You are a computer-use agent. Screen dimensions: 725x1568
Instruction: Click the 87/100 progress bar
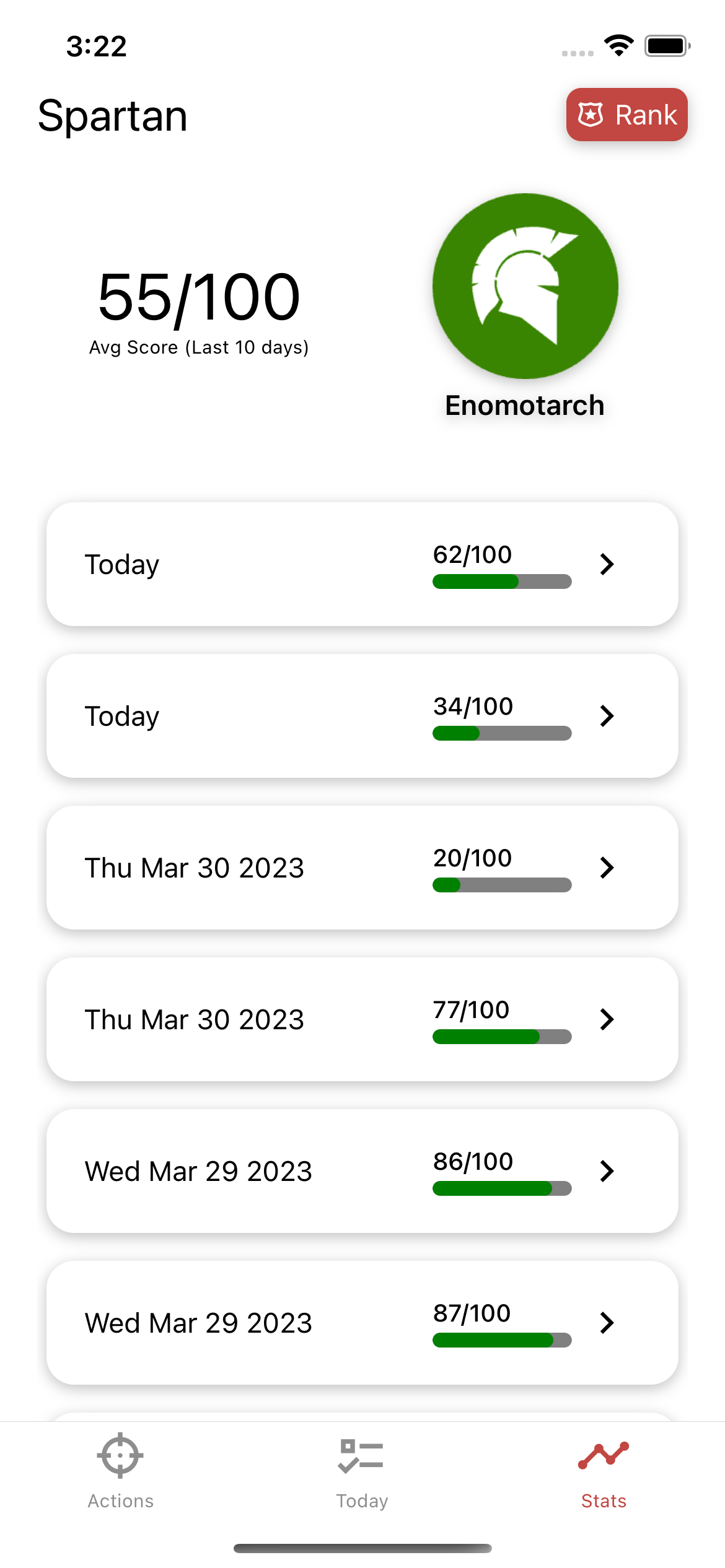(x=501, y=1340)
